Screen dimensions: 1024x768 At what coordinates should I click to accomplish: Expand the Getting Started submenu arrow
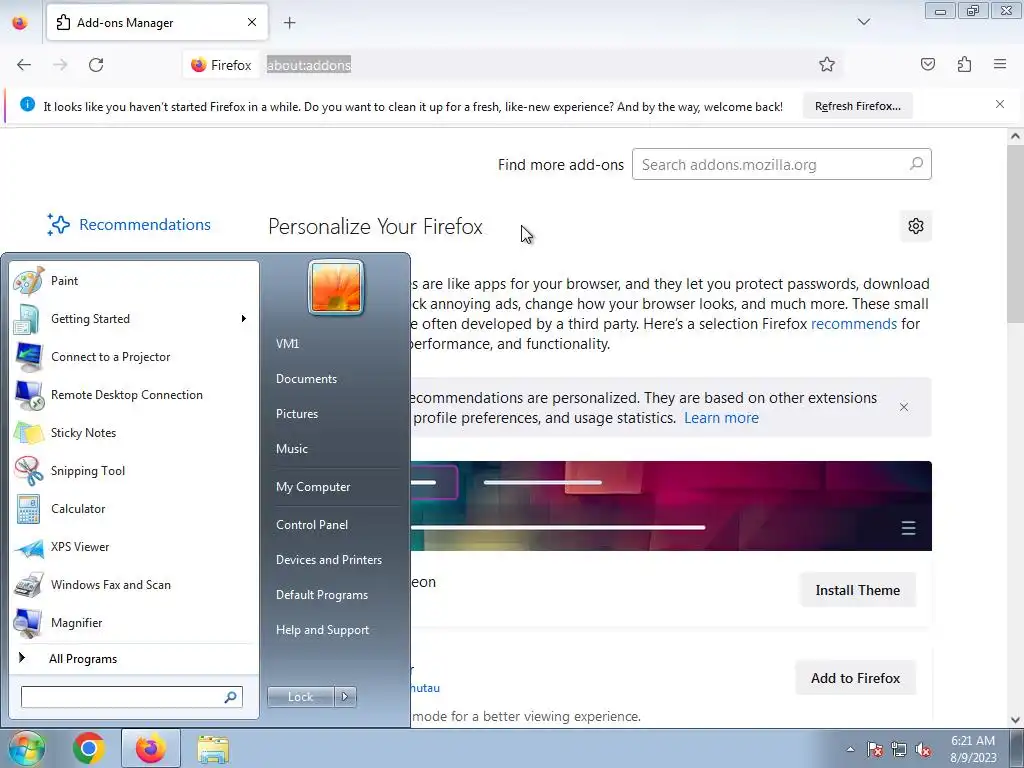pyautogui.click(x=243, y=319)
